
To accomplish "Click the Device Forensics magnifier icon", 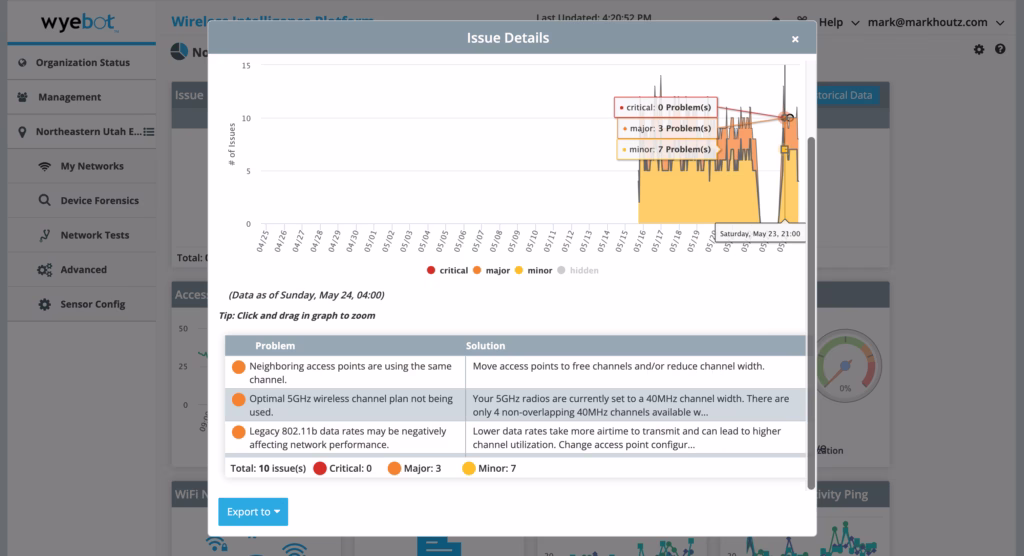I will tap(44, 200).
